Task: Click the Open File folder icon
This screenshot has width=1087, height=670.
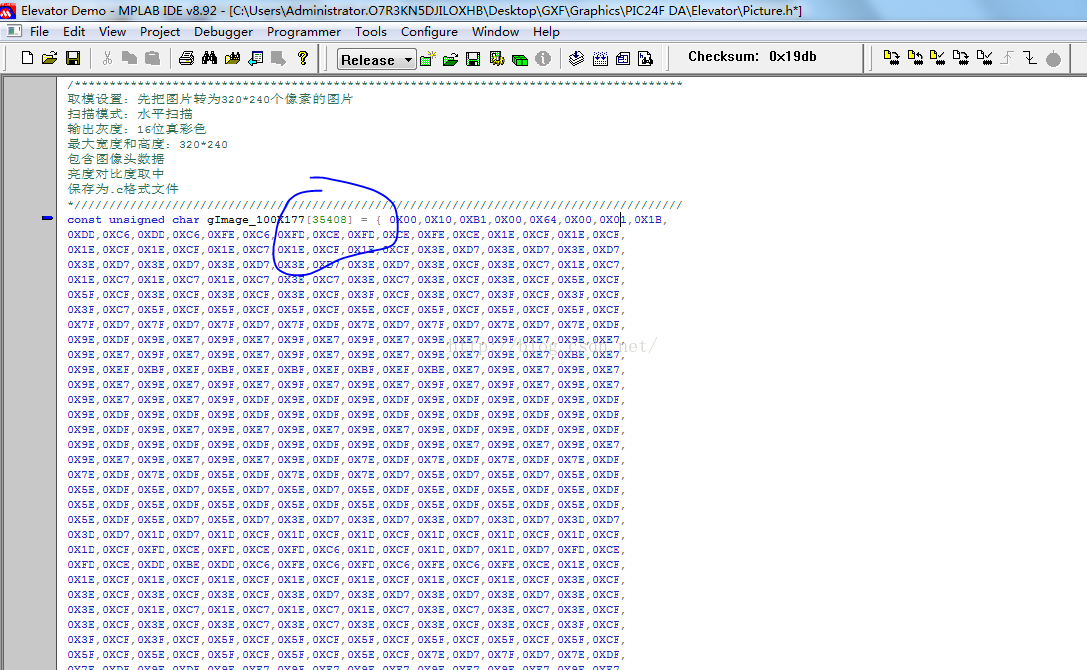Action: 50,58
